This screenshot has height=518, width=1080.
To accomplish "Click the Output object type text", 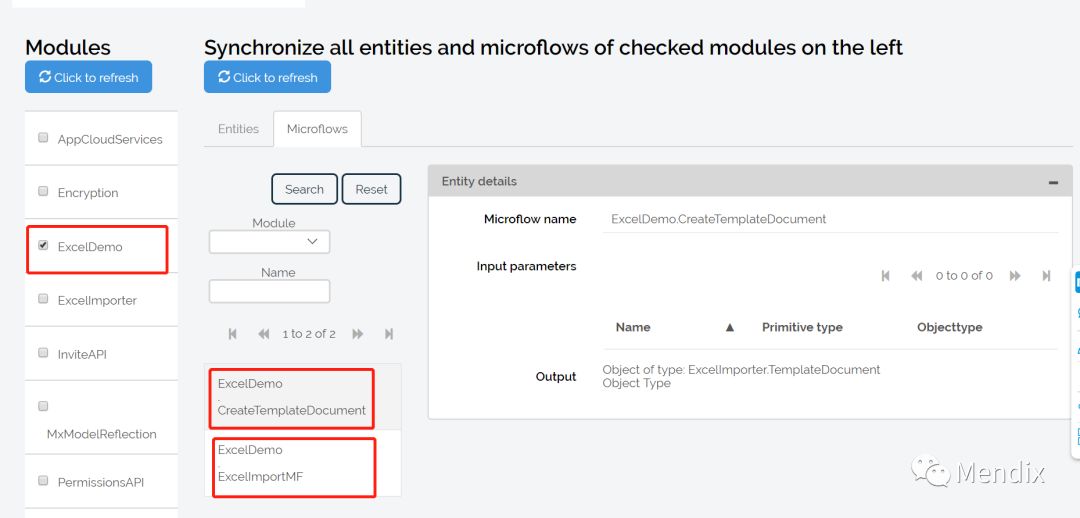I will [741, 376].
